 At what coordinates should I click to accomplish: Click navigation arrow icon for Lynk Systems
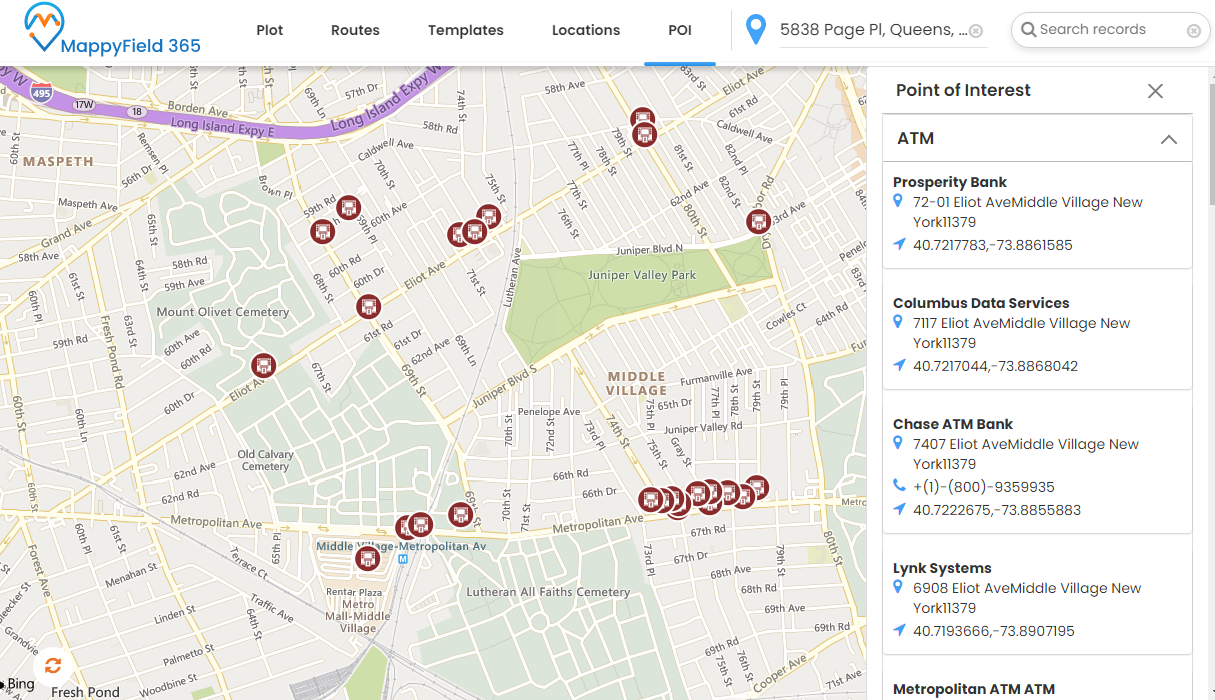click(x=899, y=630)
